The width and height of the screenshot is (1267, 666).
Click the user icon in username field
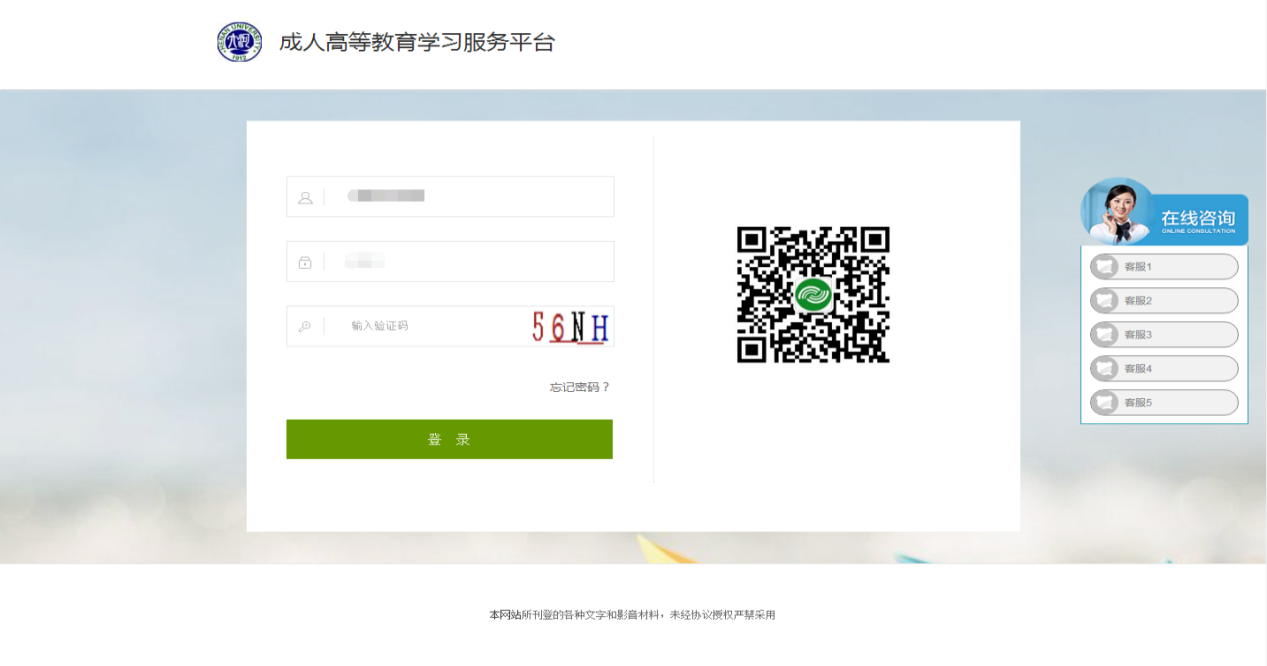[x=305, y=197]
